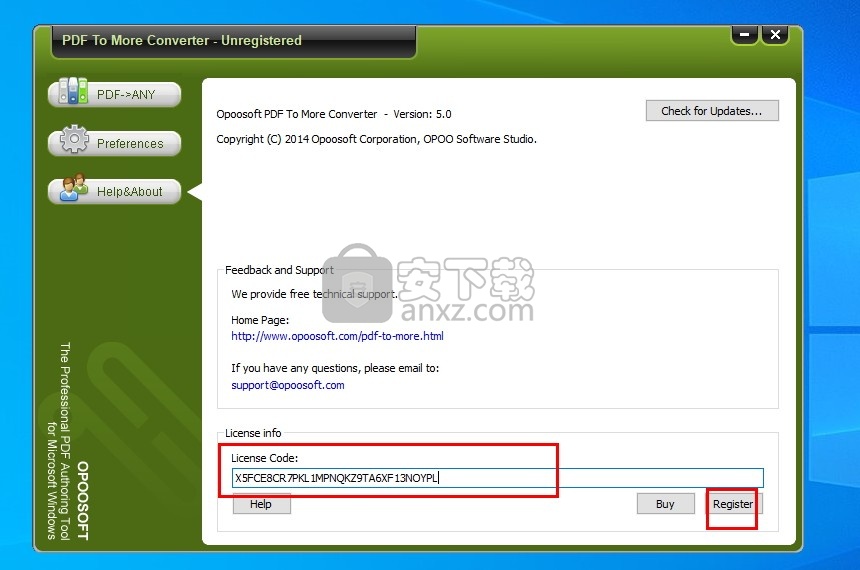The height and width of the screenshot is (570, 860).
Task: Focus the License Code input field
Action: 497,478
